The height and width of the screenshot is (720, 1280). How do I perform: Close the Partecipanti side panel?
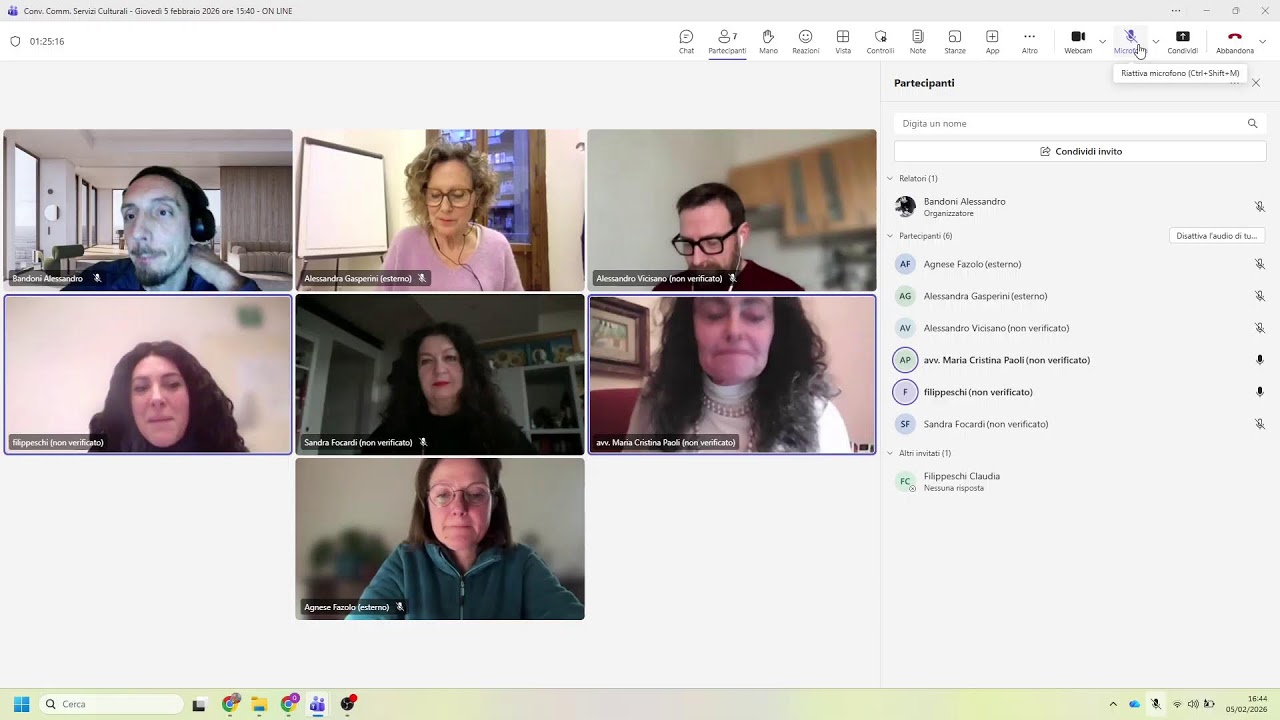coord(1256,83)
